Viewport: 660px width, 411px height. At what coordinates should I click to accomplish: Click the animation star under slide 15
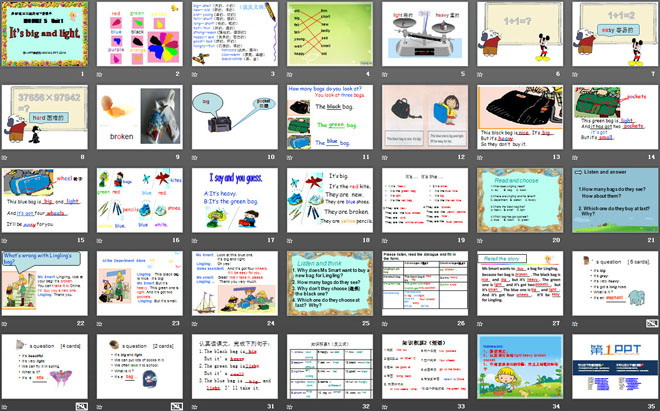(5, 241)
